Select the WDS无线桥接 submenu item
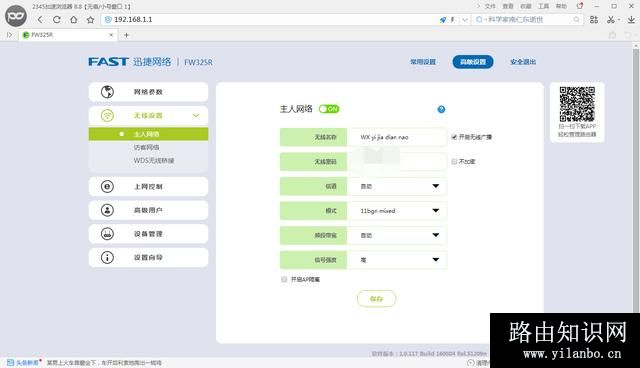The height and width of the screenshot is (368, 640). (154, 160)
